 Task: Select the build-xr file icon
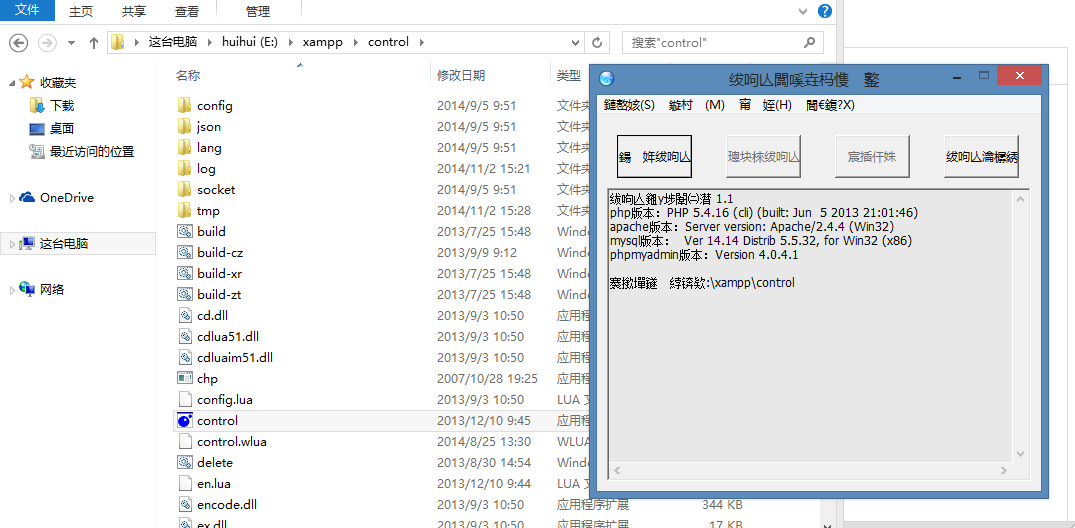(184, 274)
